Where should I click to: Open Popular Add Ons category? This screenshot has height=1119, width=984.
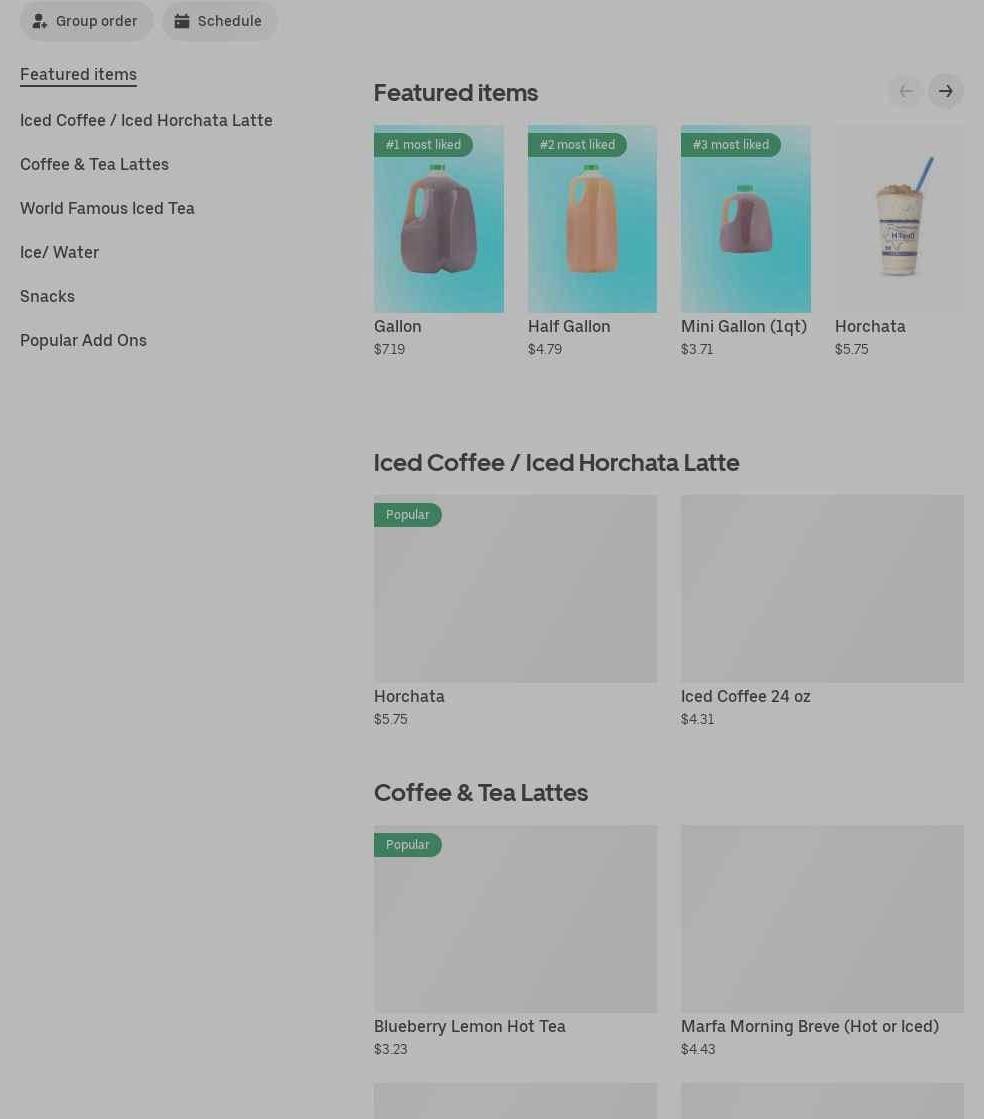(83, 340)
